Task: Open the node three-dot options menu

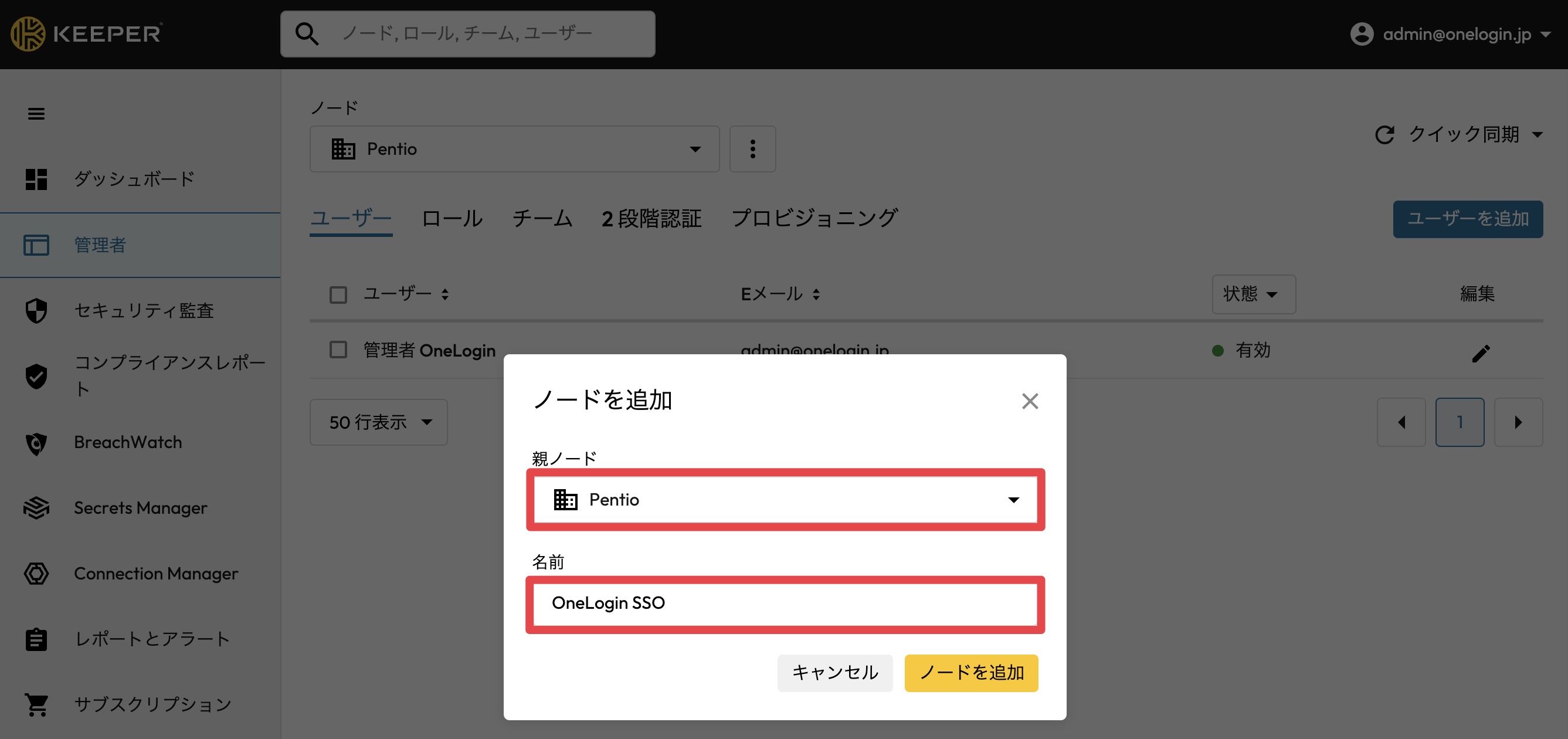Action: click(x=752, y=149)
